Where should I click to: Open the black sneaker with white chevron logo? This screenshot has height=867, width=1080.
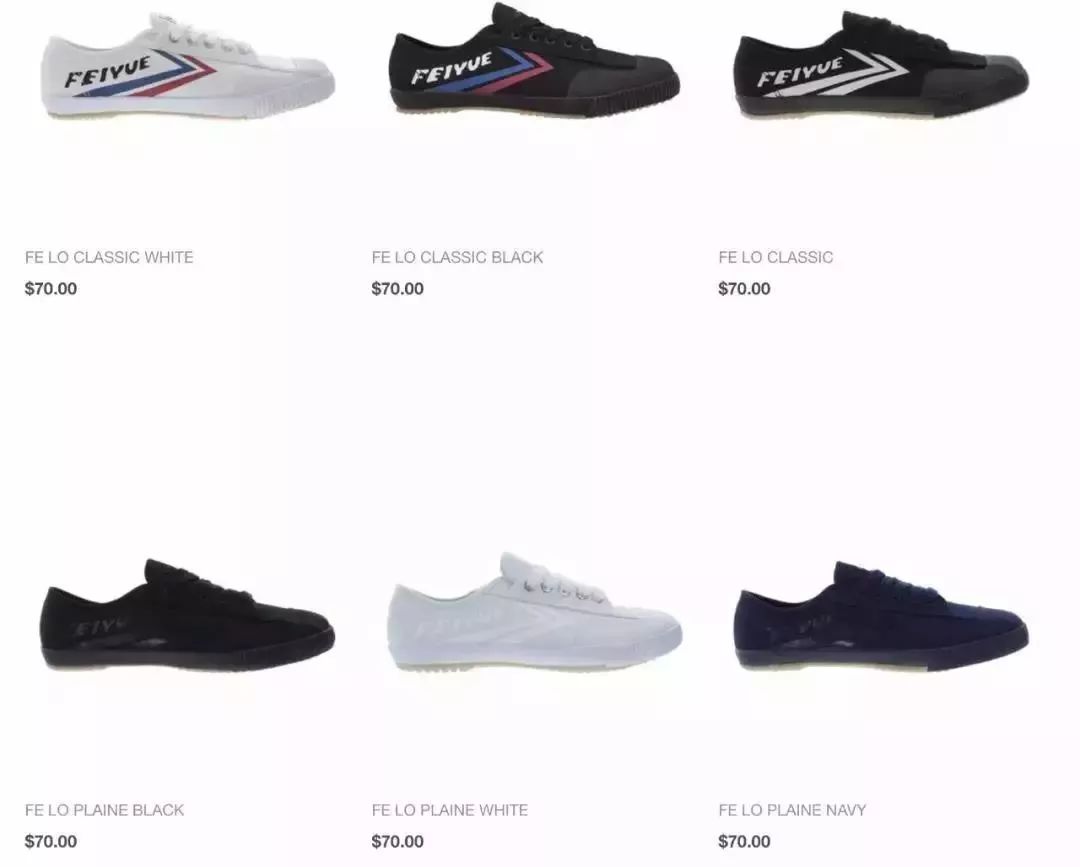[x=881, y=65]
